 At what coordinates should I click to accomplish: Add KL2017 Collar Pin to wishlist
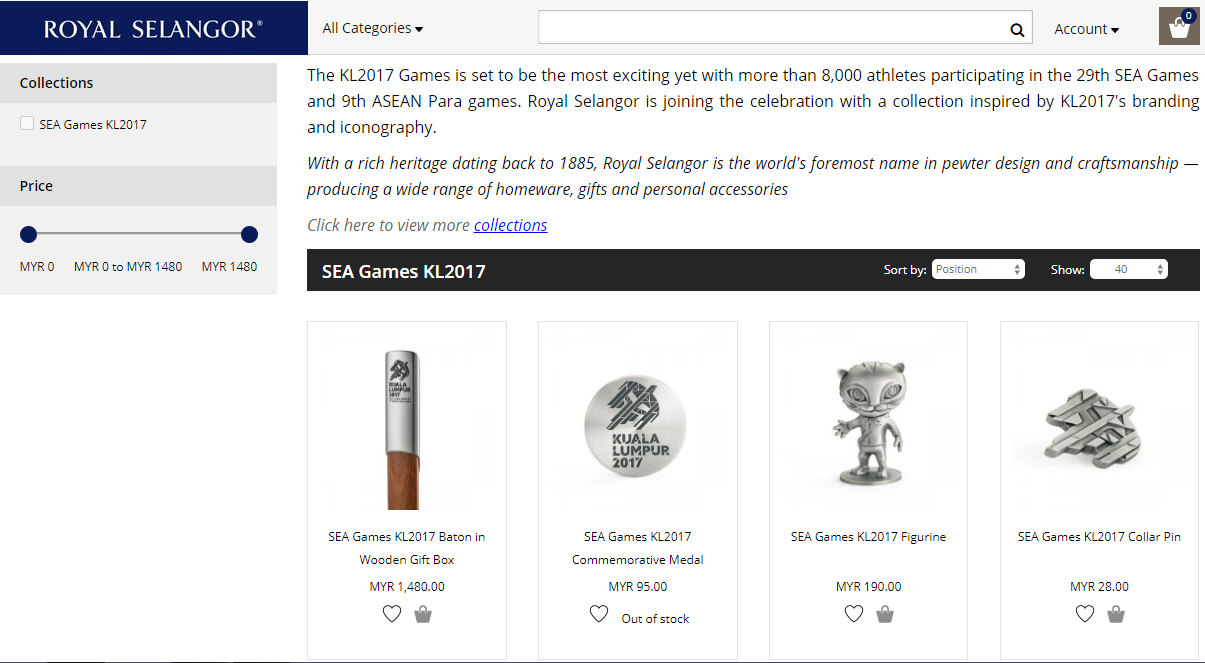[x=1085, y=614]
